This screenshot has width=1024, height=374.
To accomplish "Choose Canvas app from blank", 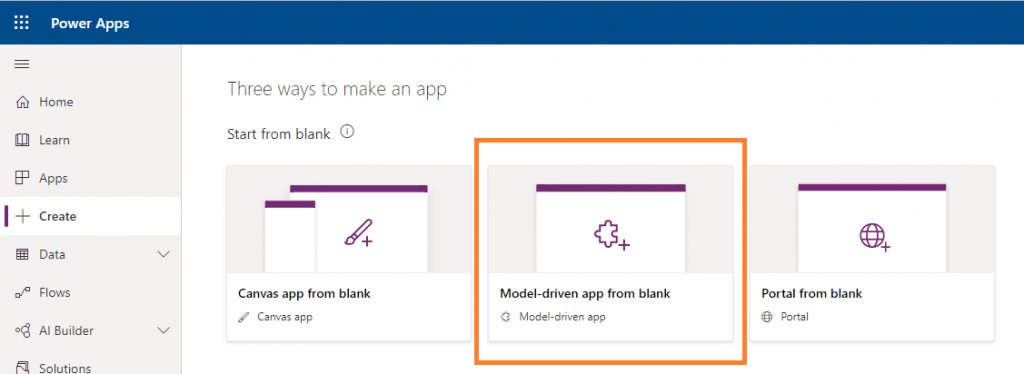I will click(x=349, y=253).
